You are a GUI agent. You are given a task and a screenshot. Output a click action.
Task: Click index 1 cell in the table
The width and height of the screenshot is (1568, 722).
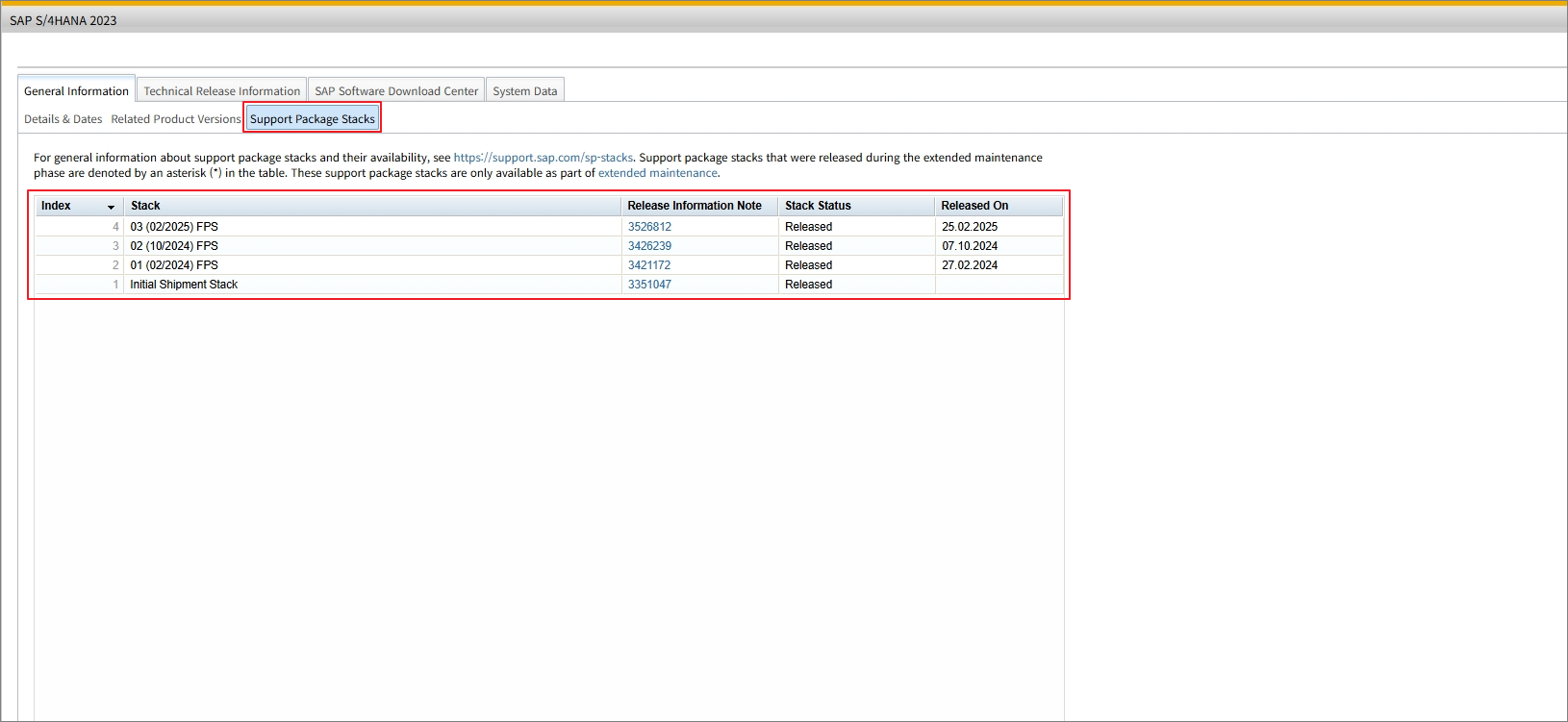coord(79,285)
